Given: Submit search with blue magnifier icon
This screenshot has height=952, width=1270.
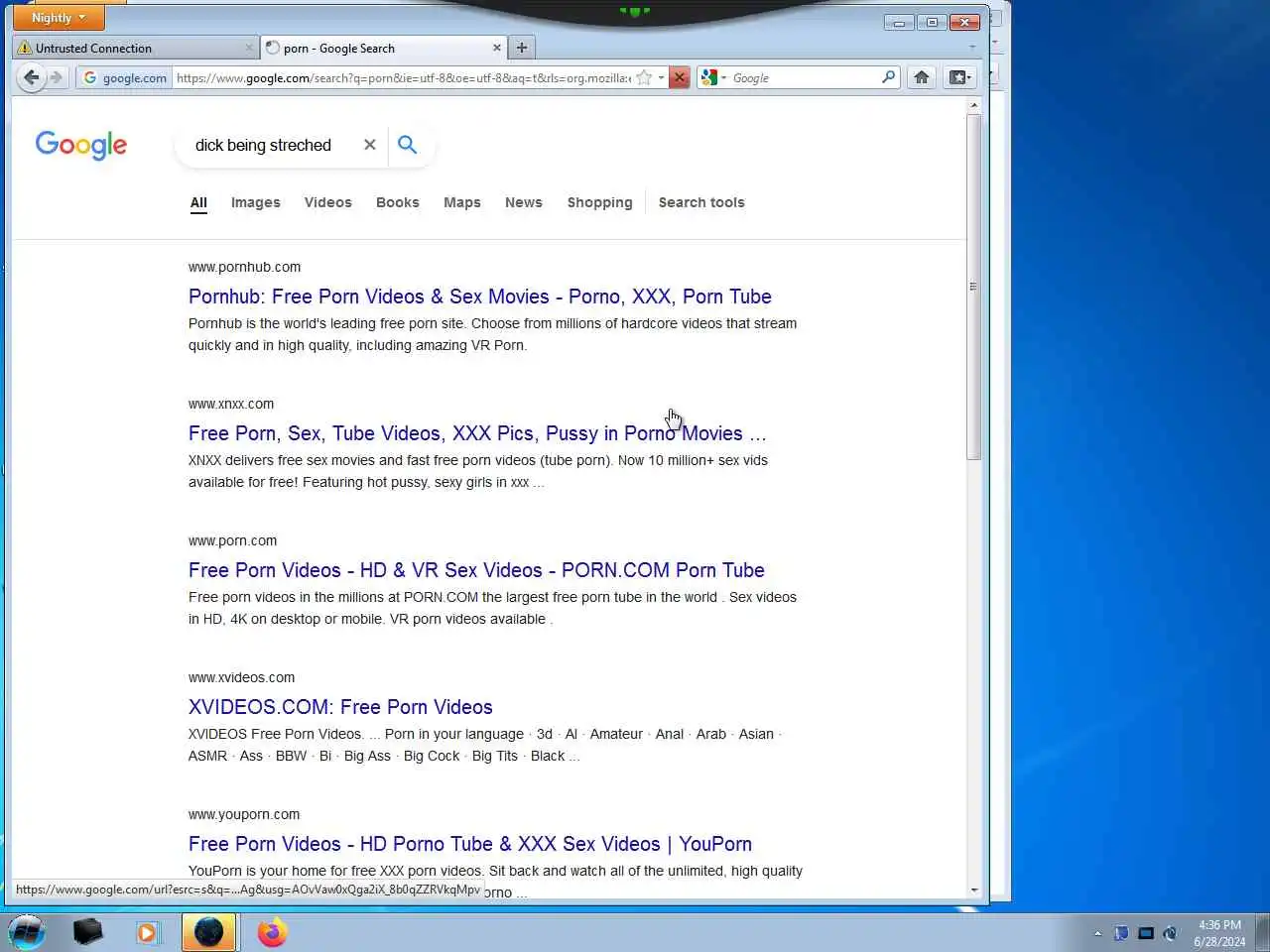Looking at the screenshot, I should point(407,145).
